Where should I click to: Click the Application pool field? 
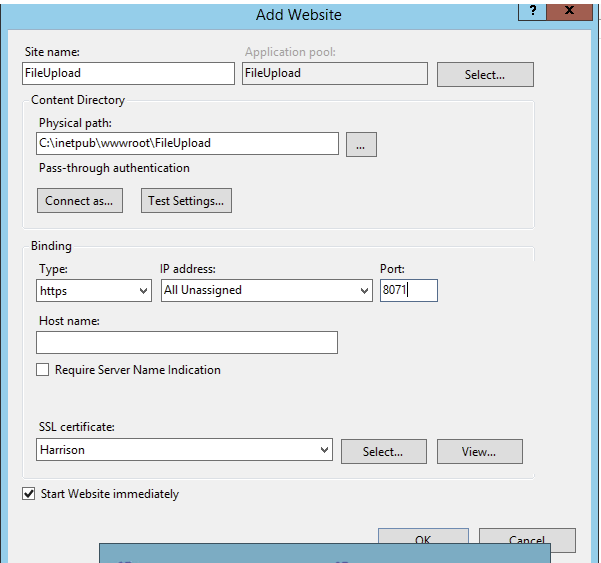pos(334,73)
